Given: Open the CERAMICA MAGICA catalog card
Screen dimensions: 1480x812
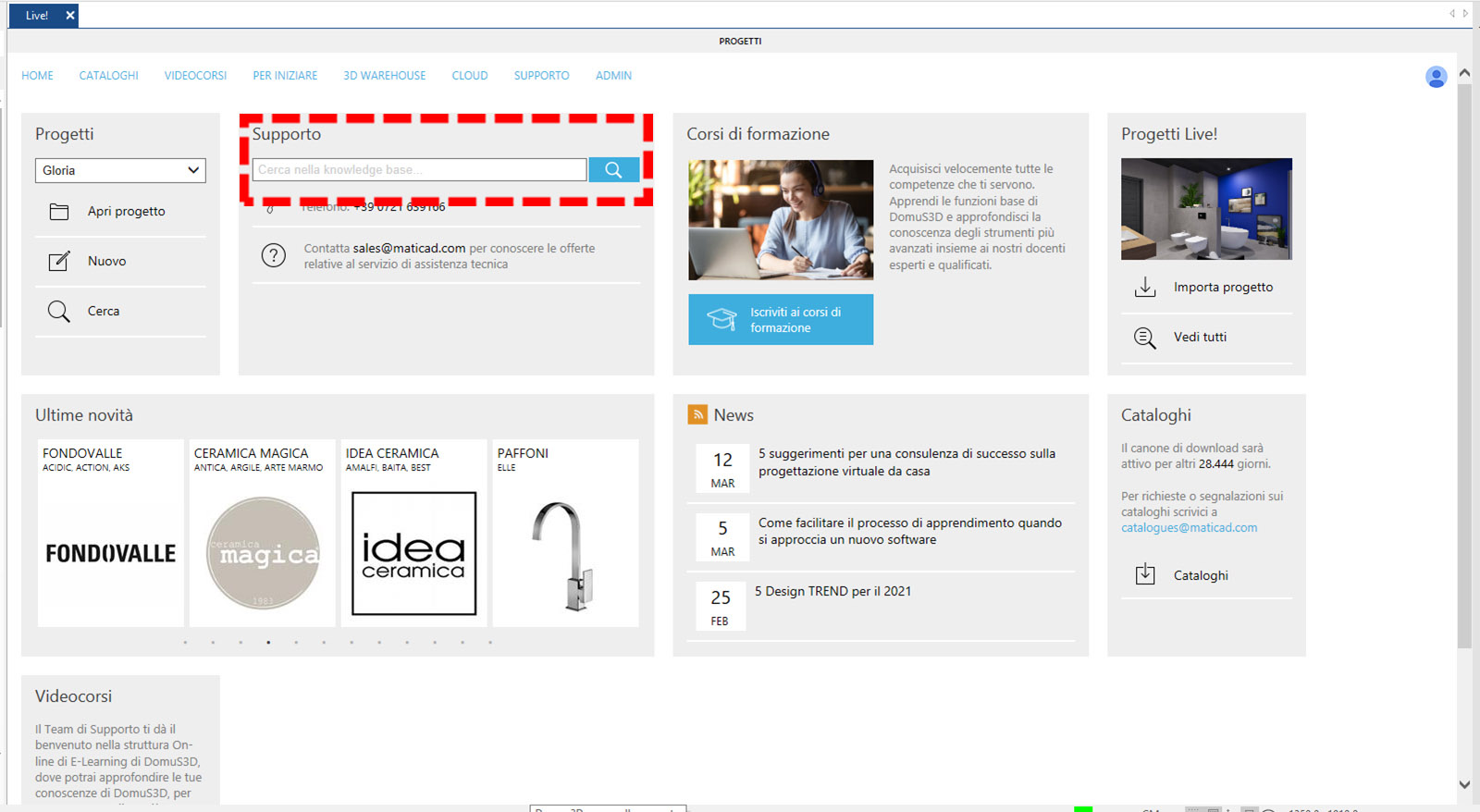Looking at the screenshot, I should pyautogui.click(x=263, y=534).
